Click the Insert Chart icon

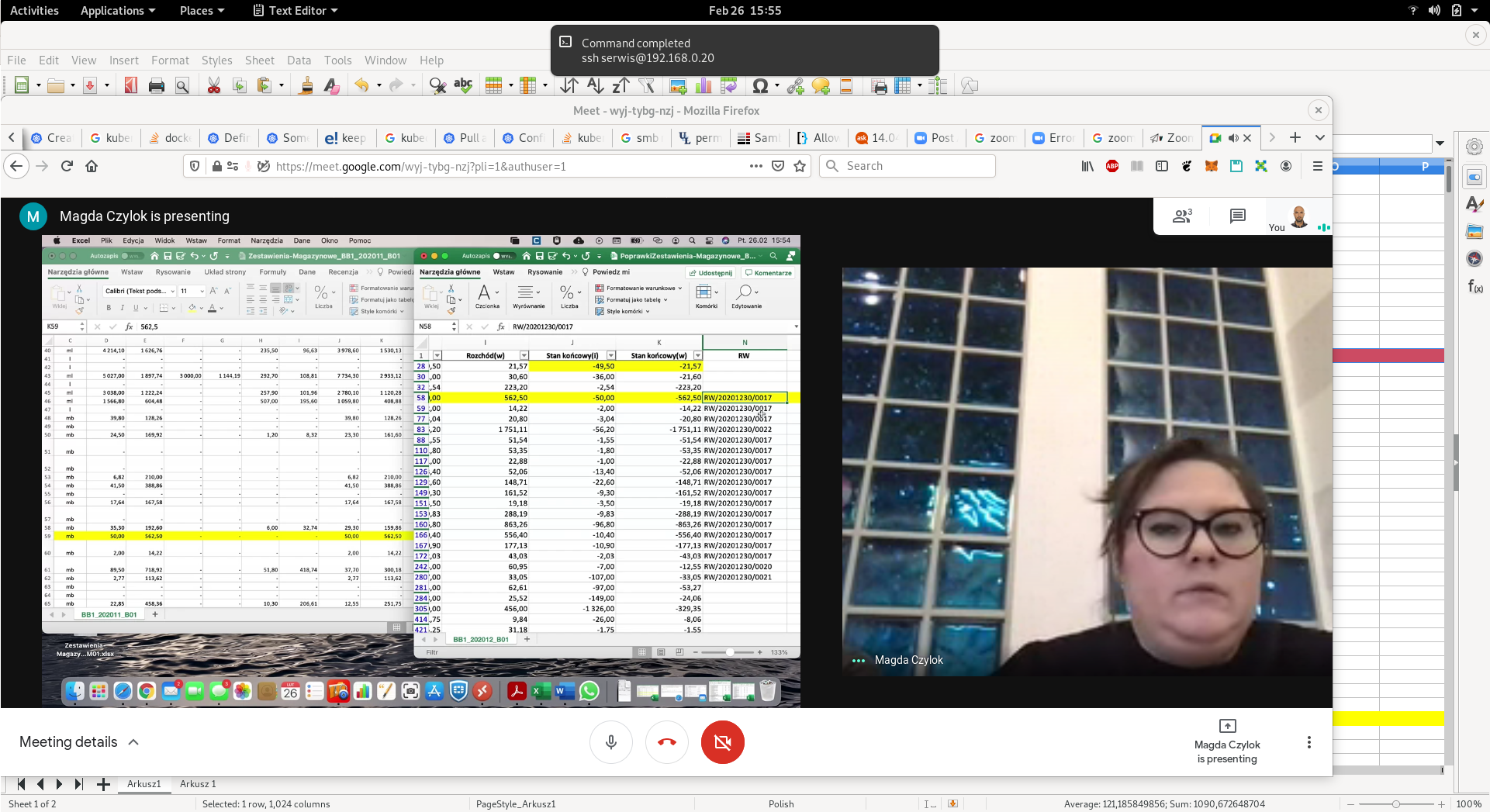pos(704,86)
